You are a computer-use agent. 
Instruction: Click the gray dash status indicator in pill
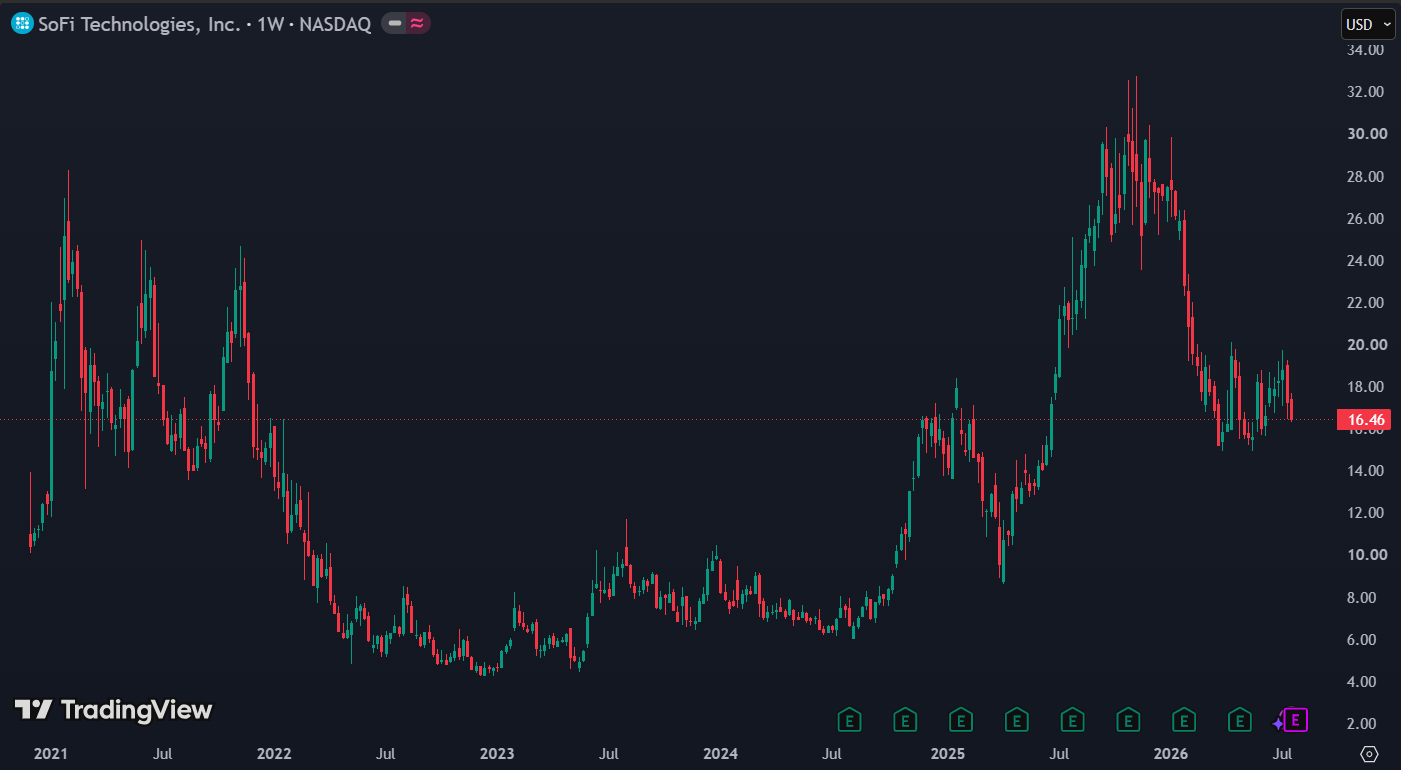coord(395,24)
